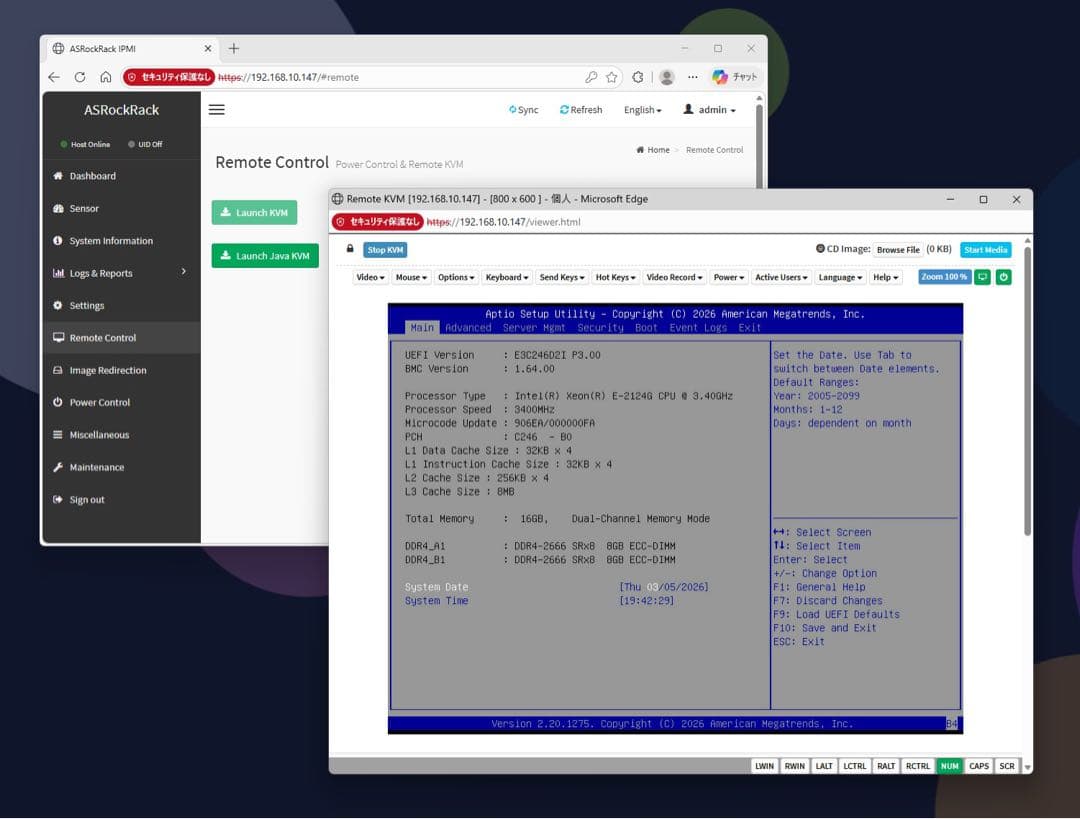This screenshot has width=1080, height=819.
Task: Open the Send Keys dropdown menu
Action: click(x=561, y=277)
